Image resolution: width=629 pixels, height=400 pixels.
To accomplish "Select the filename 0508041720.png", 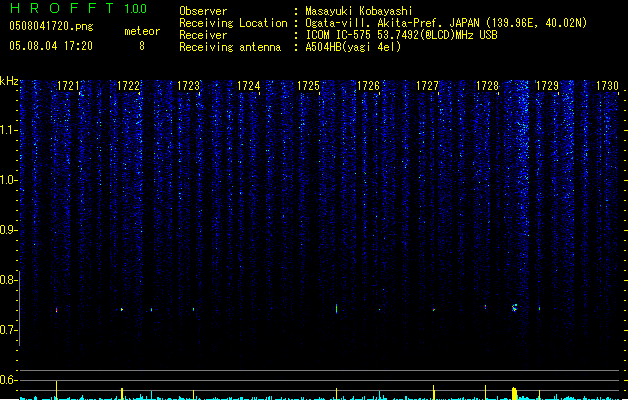I will pyautogui.click(x=51, y=26).
